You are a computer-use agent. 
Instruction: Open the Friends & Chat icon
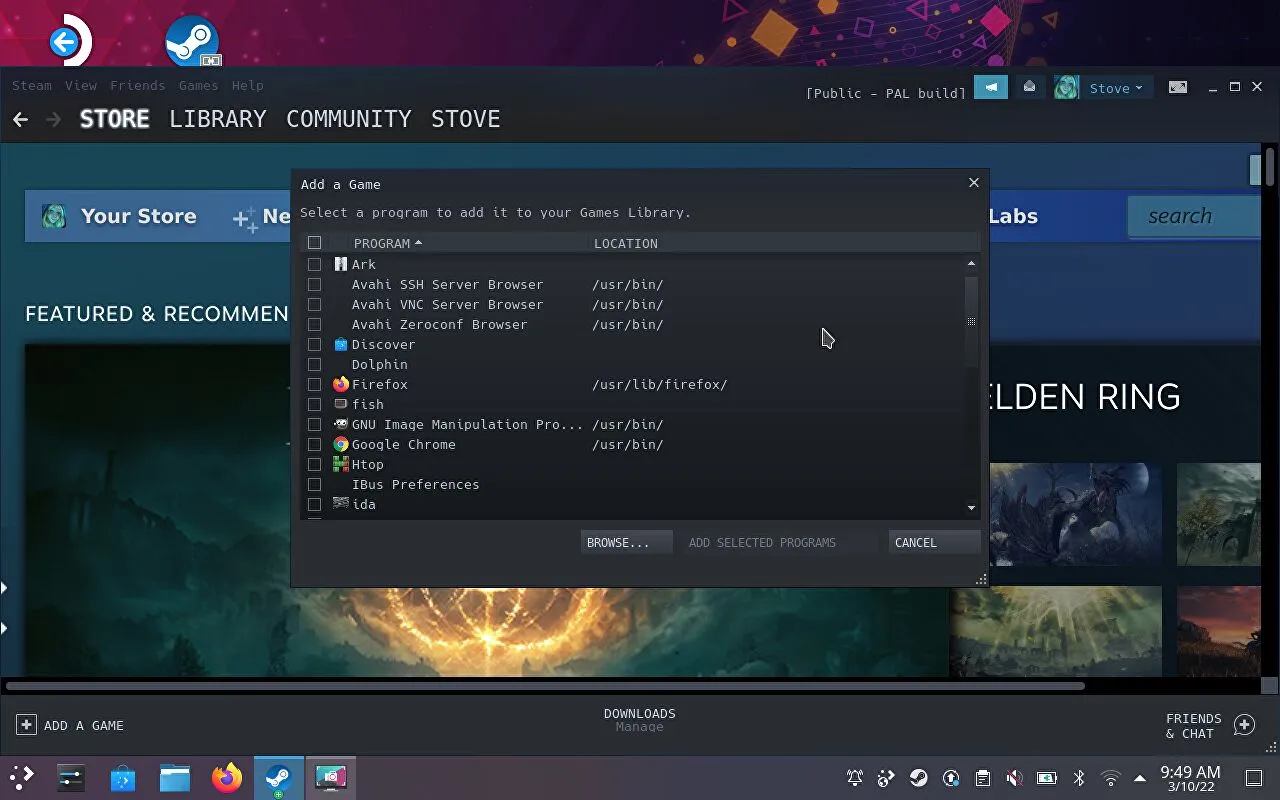(x=1244, y=722)
